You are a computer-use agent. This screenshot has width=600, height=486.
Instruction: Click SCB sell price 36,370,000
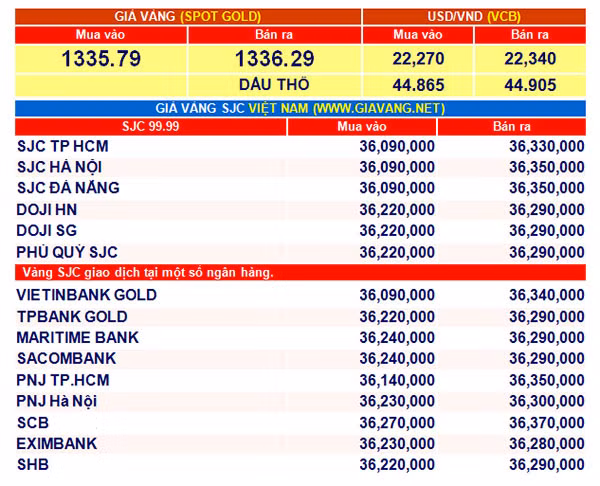pyautogui.click(x=546, y=423)
